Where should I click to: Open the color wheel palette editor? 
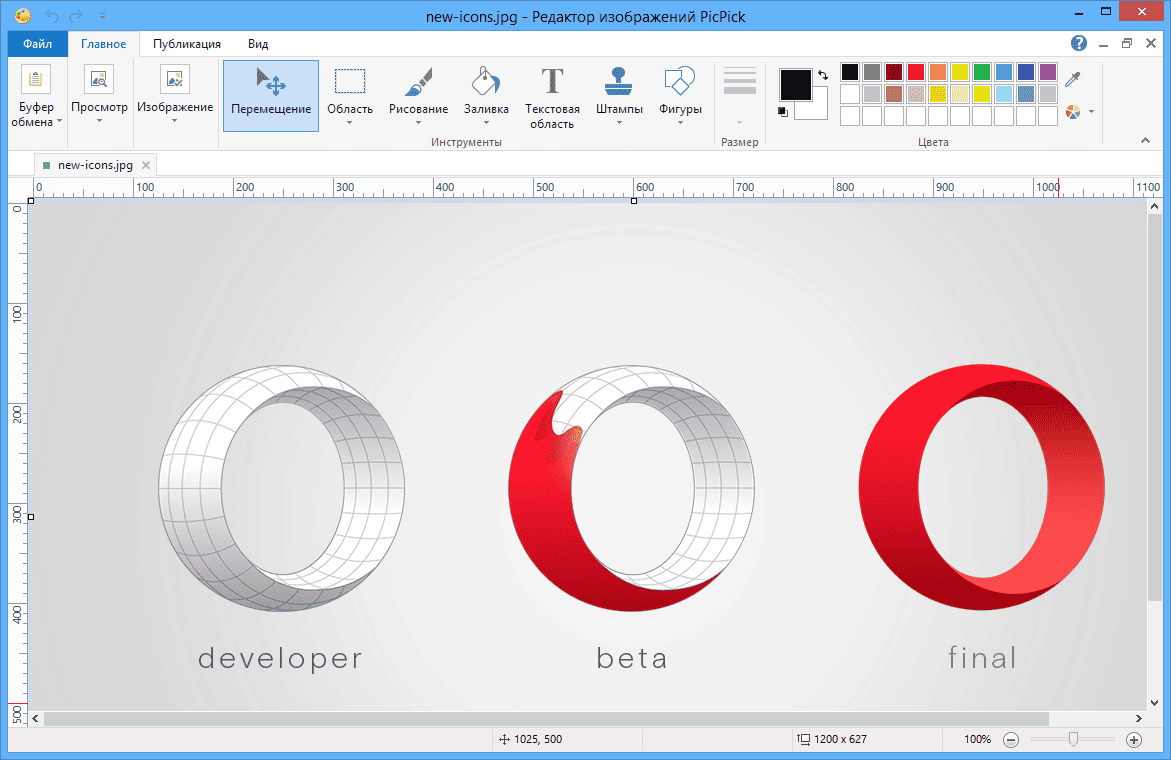1073,112
